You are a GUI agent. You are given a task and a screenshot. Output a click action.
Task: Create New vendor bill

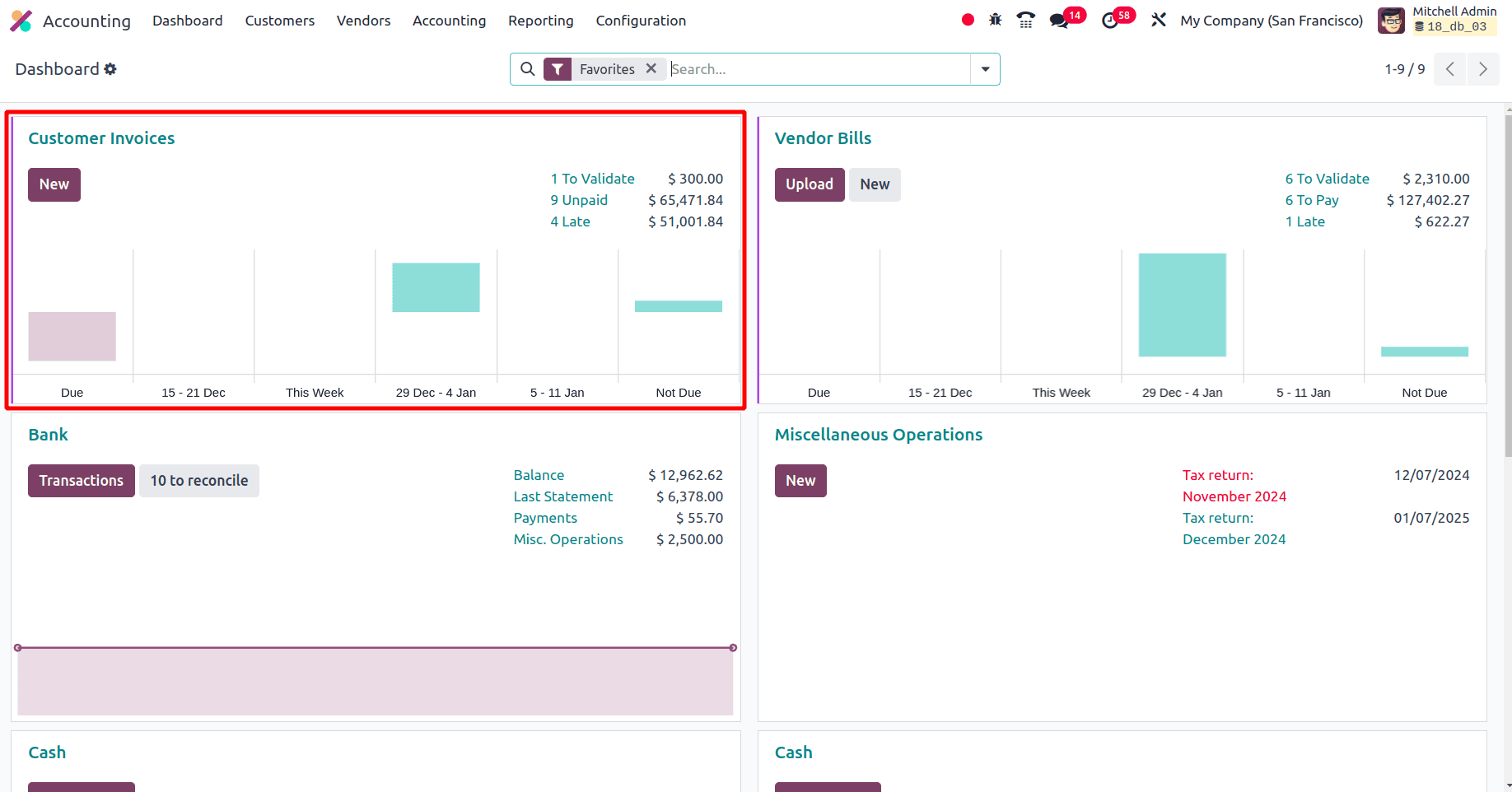point(875,184)
